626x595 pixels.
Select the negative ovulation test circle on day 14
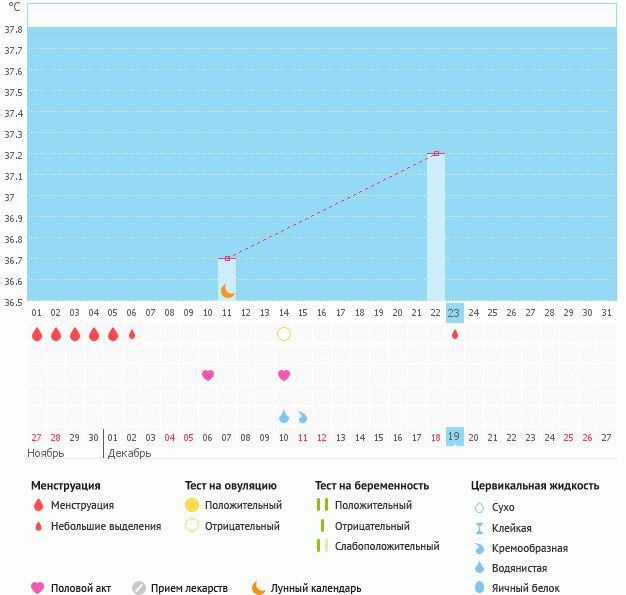tap(284, 334)
